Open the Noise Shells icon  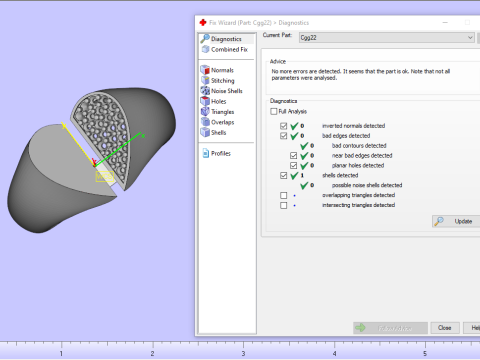pos(205,91)
